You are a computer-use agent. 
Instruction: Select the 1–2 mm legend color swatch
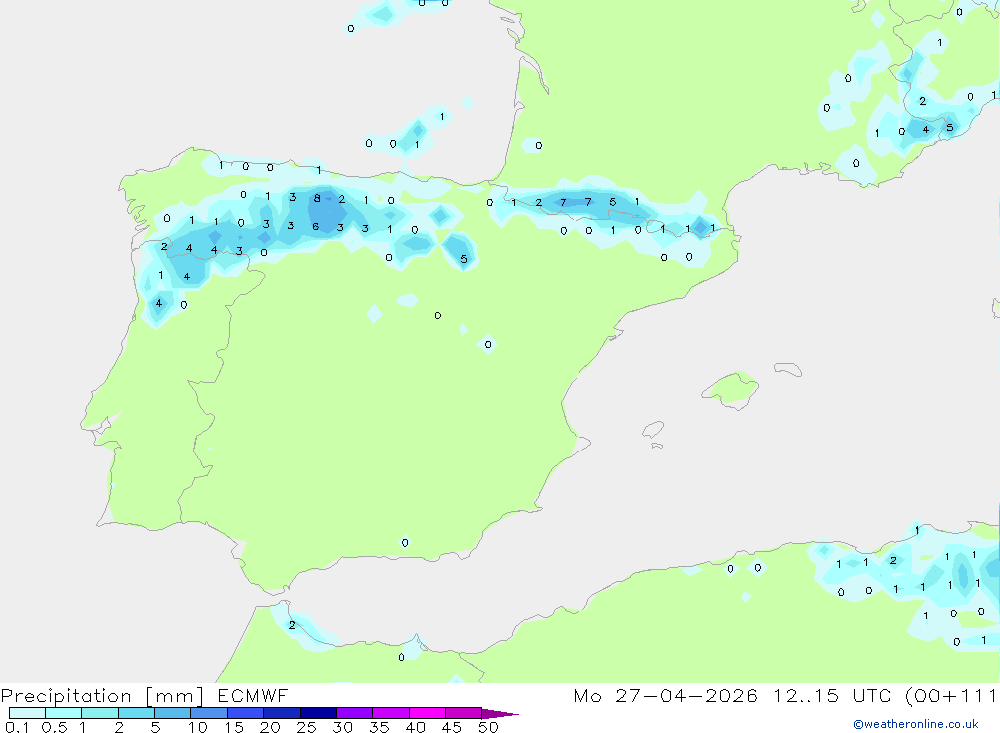[100, 713]
